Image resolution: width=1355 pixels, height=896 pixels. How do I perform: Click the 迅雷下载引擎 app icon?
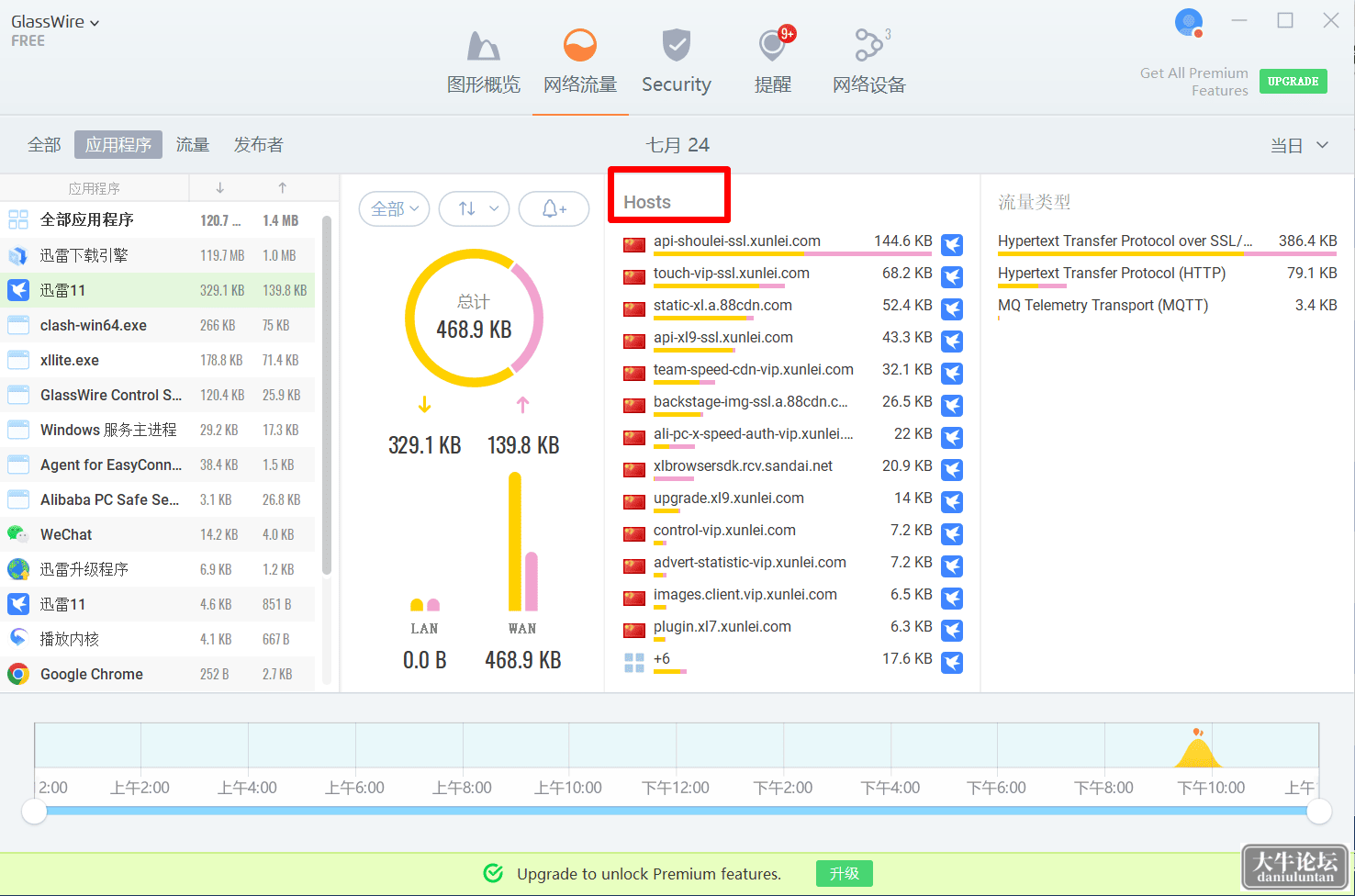[18, 255]
